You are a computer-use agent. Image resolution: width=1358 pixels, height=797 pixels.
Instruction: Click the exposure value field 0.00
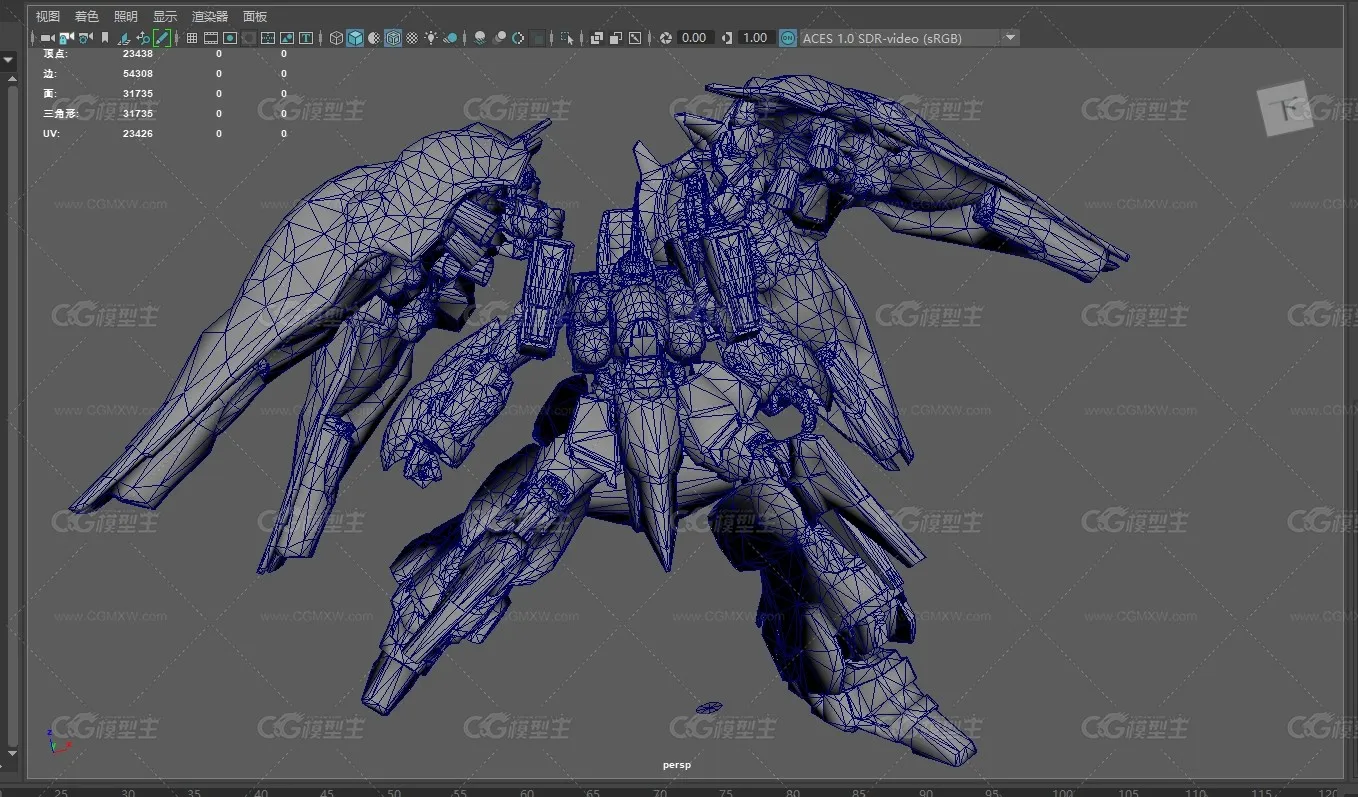pos(694,38)
